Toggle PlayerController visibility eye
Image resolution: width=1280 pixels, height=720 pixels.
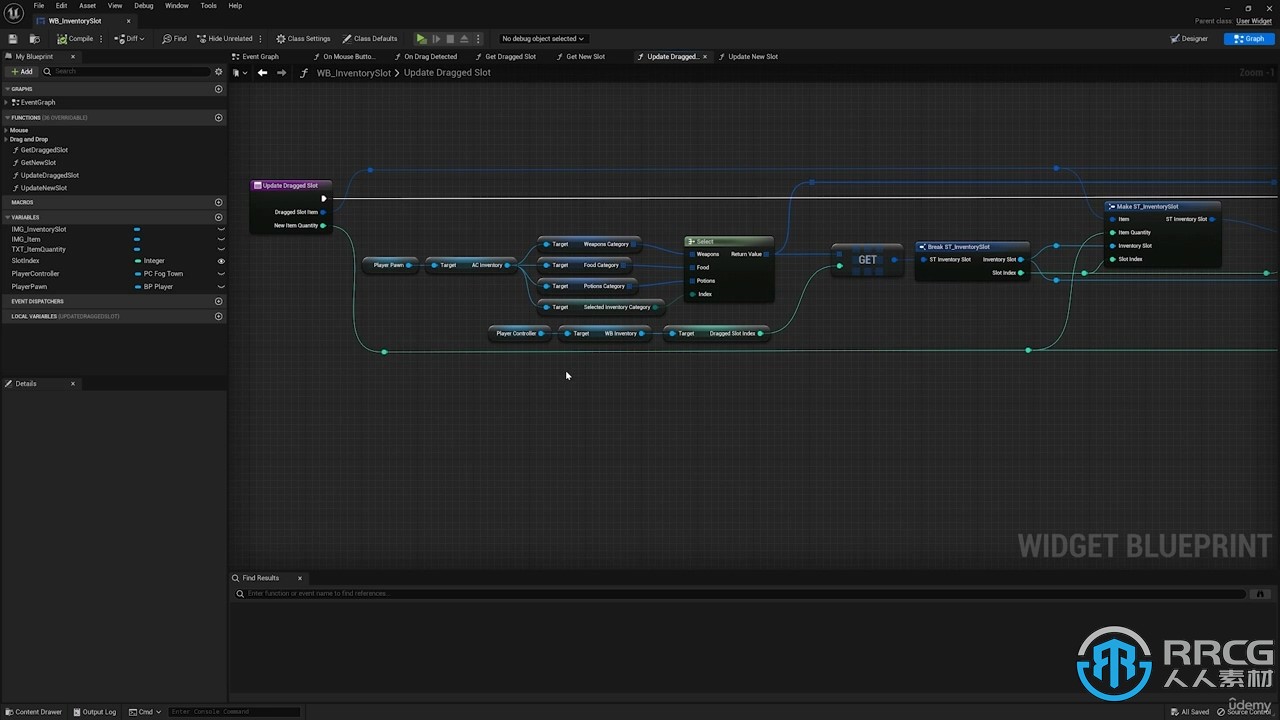coord(221,274)
